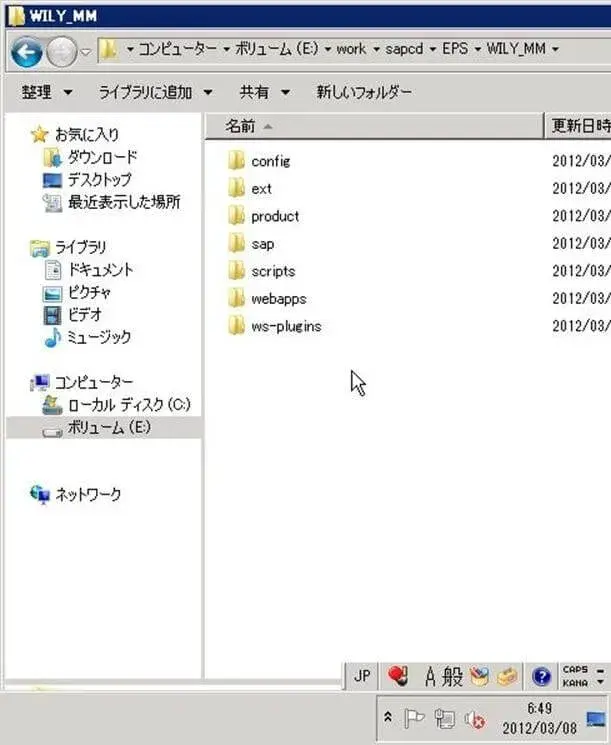The image size is (611, 745).
Task: Open the IME tools toolbox icon
Action: click(x=507, y=676)
